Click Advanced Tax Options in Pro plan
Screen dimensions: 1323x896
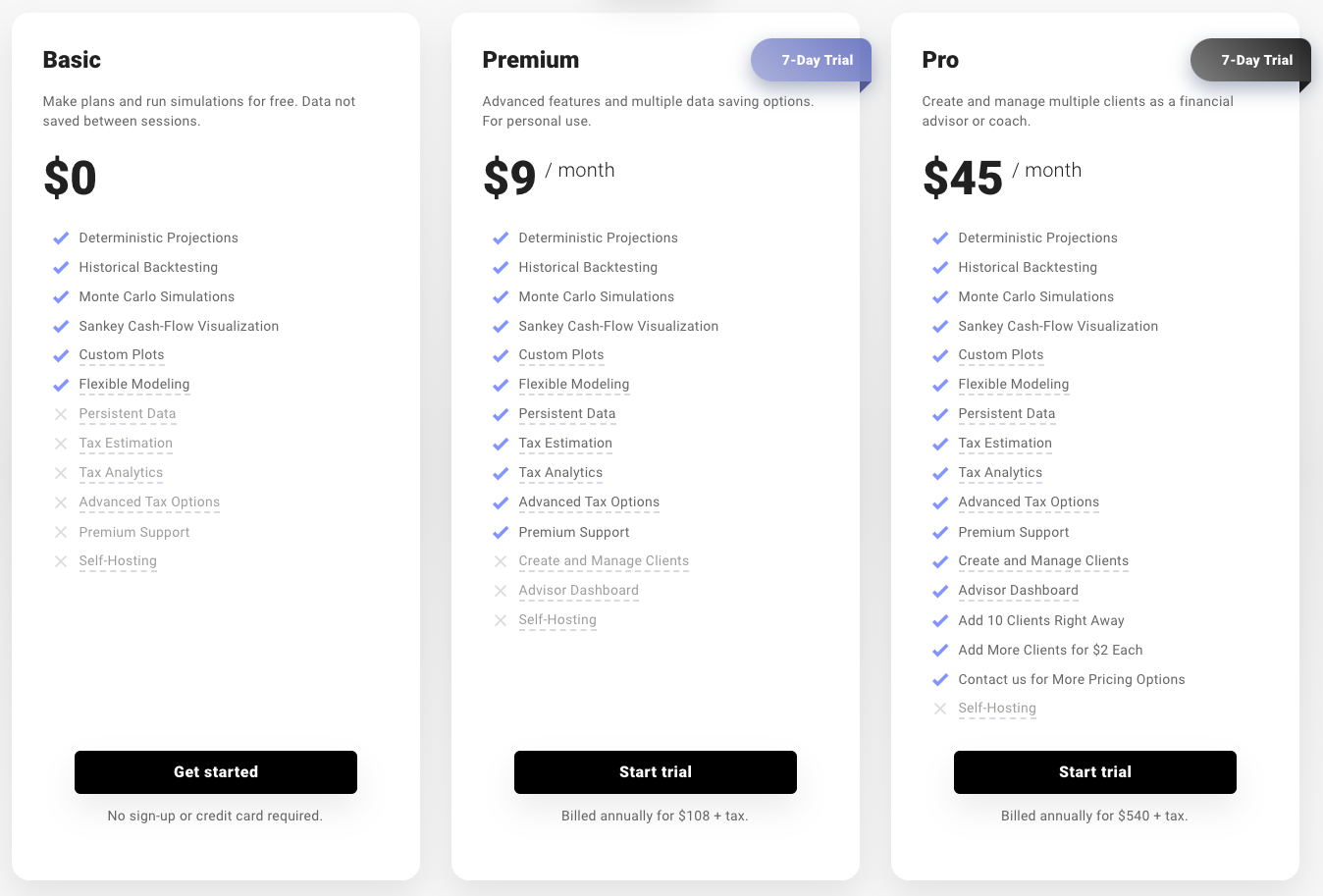[1029, 502]
